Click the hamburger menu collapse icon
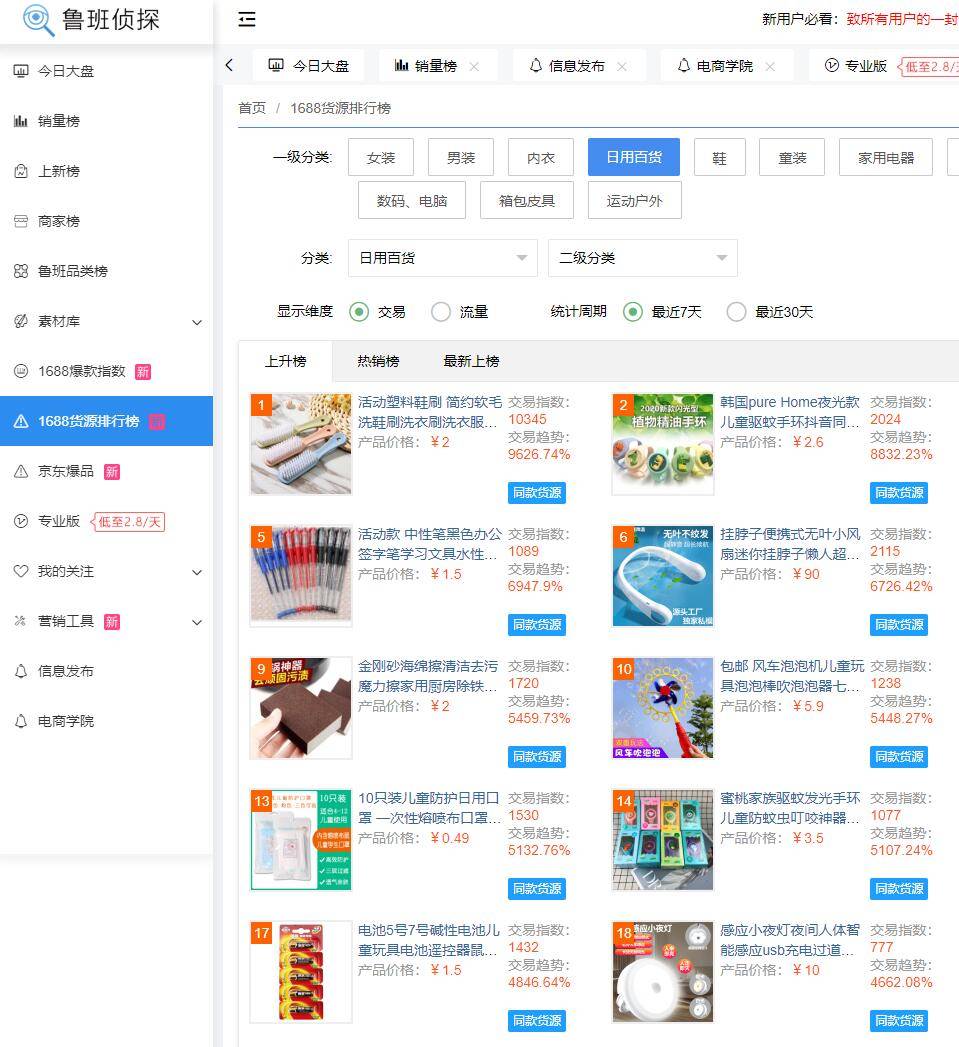The height and width of the screenshot is (1047, 959). (247, 19)
